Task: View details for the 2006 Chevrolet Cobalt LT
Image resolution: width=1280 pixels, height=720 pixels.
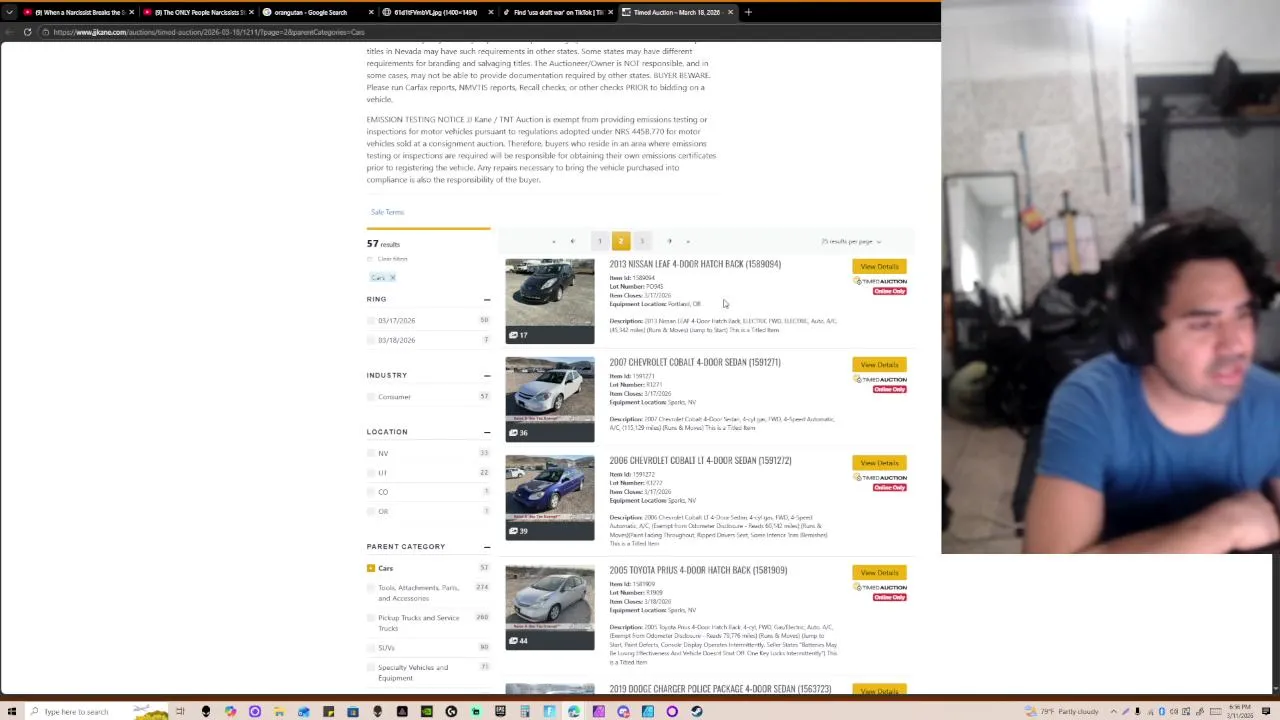Action: pos(879,463)
